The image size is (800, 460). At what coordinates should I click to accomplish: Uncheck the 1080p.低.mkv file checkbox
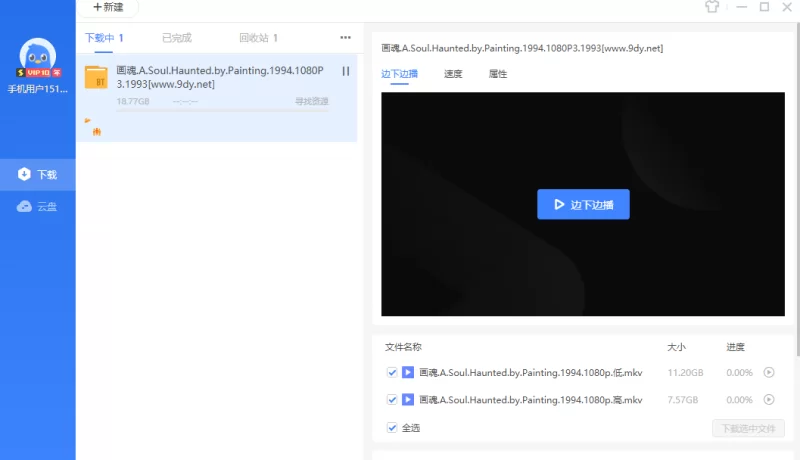(x=392, y=373)
